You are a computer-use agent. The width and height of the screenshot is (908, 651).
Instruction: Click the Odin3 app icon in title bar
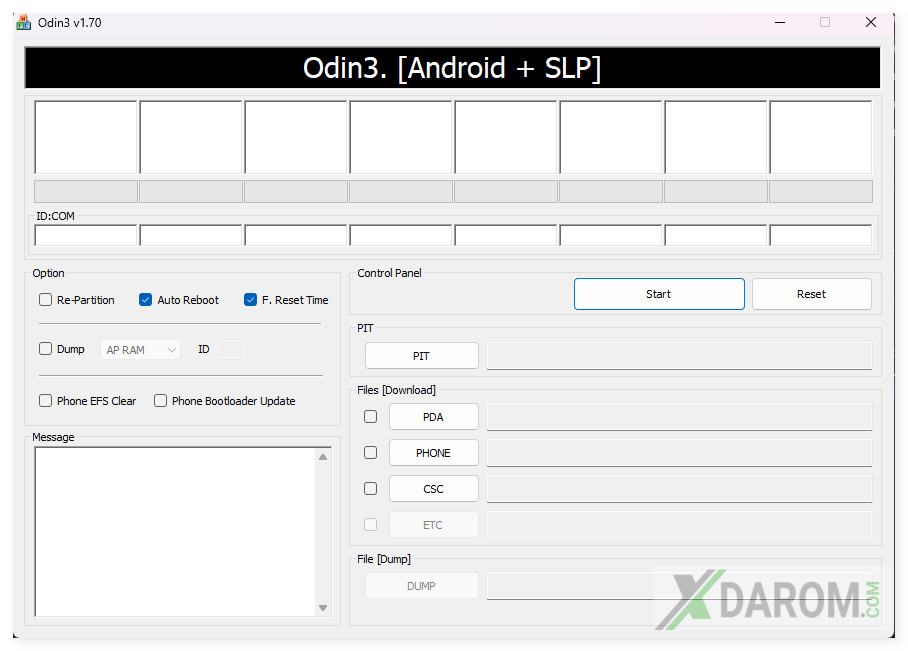24,22
